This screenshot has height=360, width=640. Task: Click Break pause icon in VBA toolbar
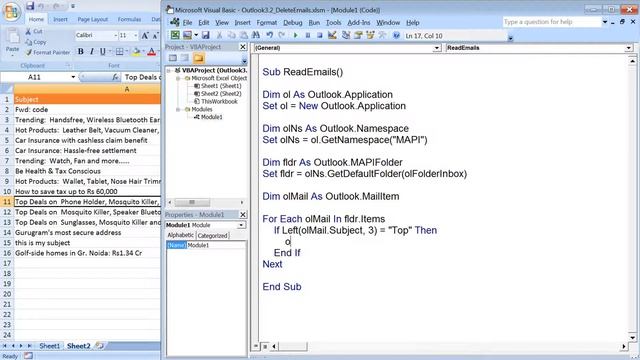click(308, 36)
